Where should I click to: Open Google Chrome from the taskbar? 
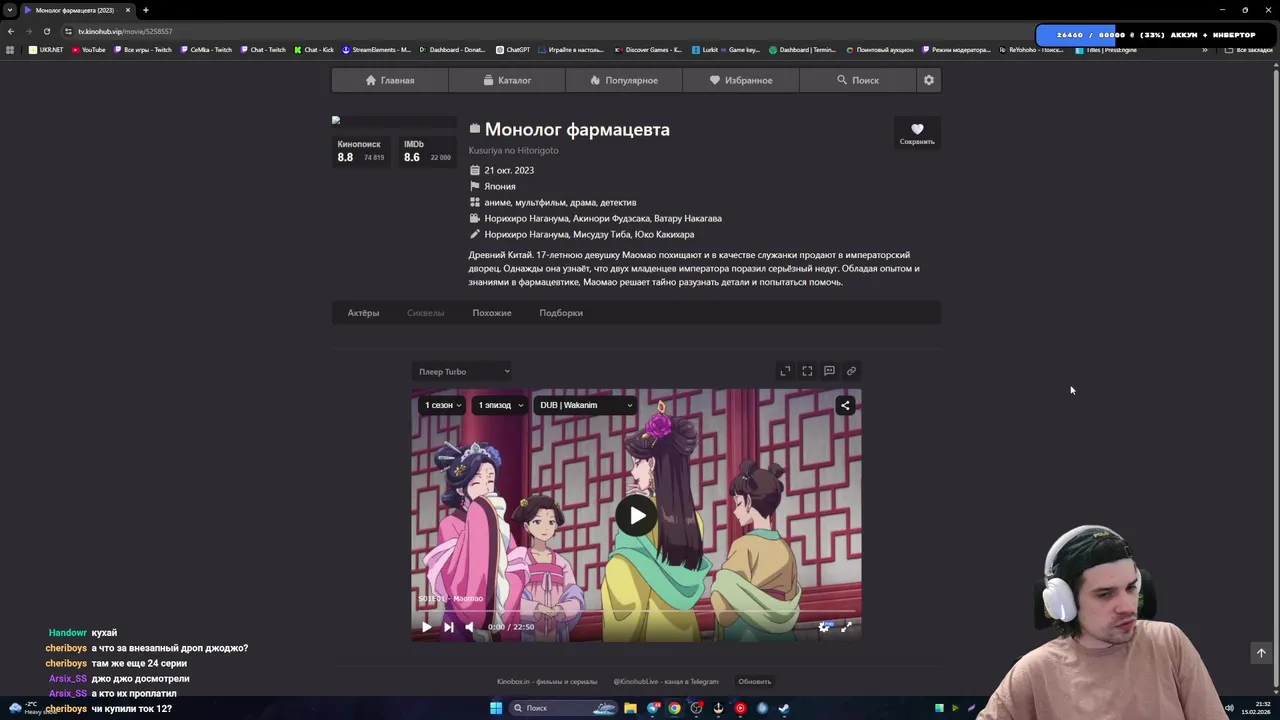[x=675, y=708]
